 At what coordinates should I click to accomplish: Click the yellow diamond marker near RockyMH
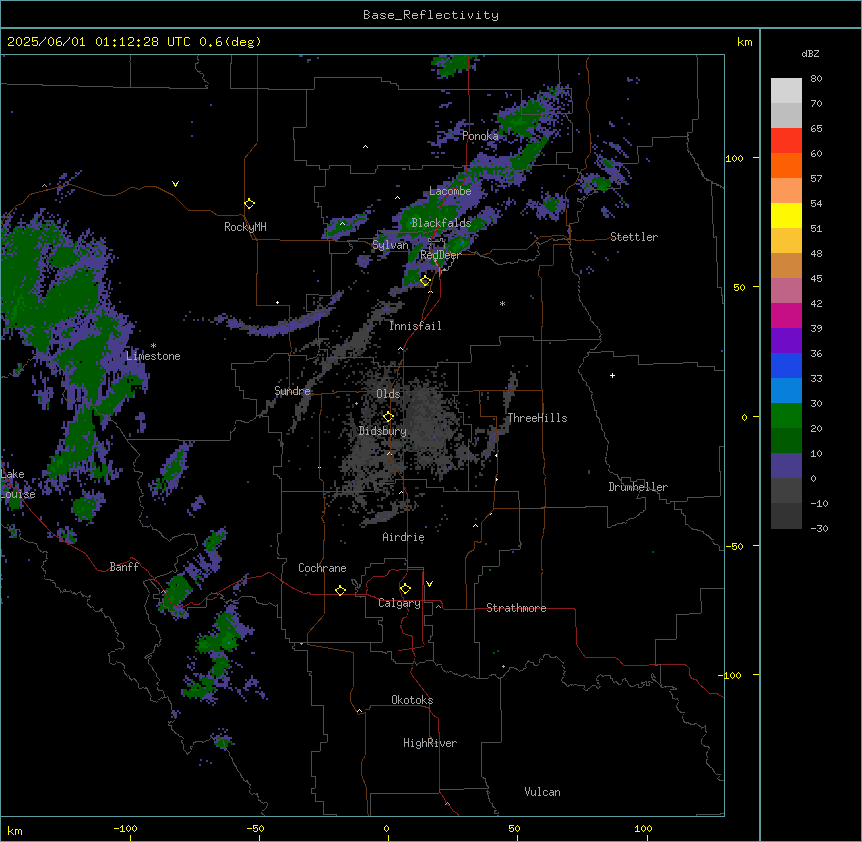coord(249,204)
